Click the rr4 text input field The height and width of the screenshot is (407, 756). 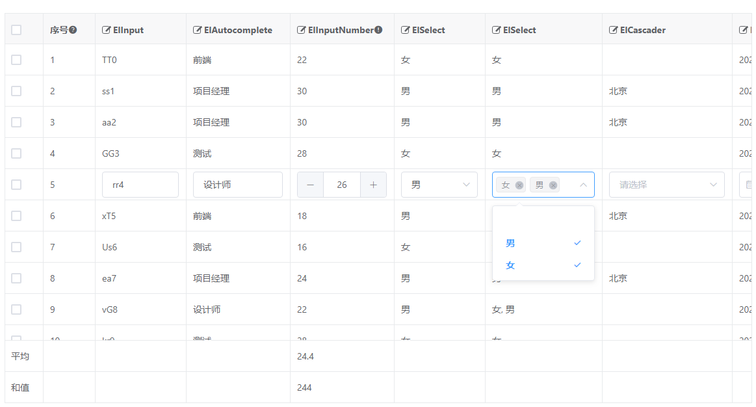coord(140,185)
